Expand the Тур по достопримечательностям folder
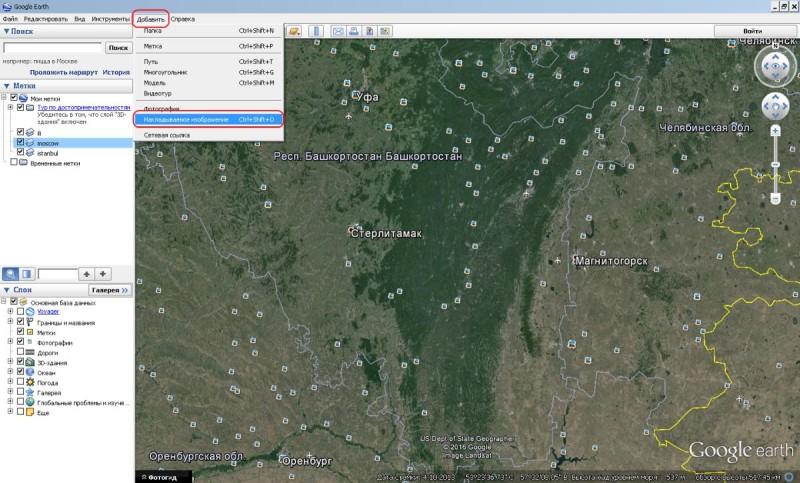 tap(10, 108)
